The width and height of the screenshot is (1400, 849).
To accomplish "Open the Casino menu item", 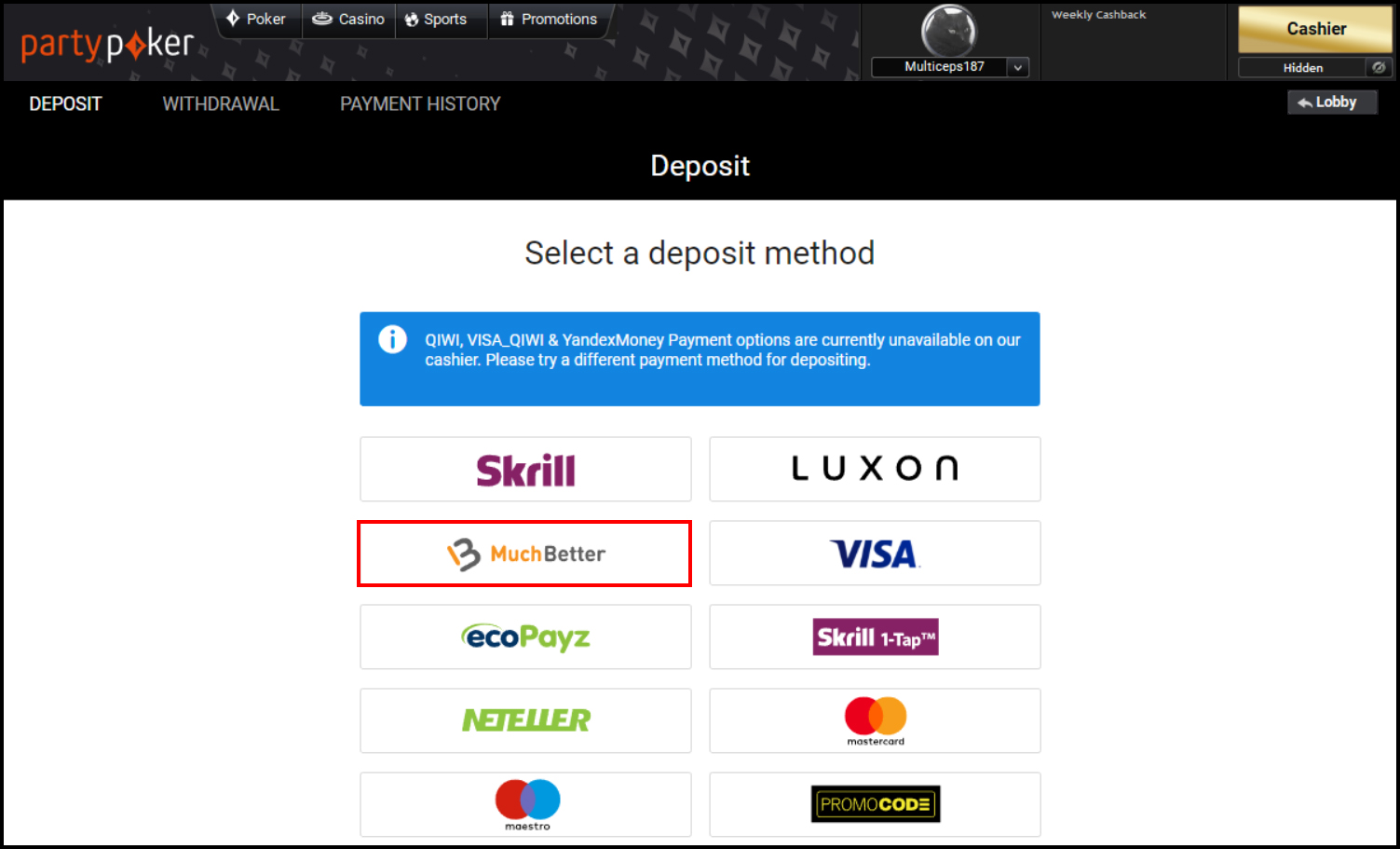I will point(348,19).
